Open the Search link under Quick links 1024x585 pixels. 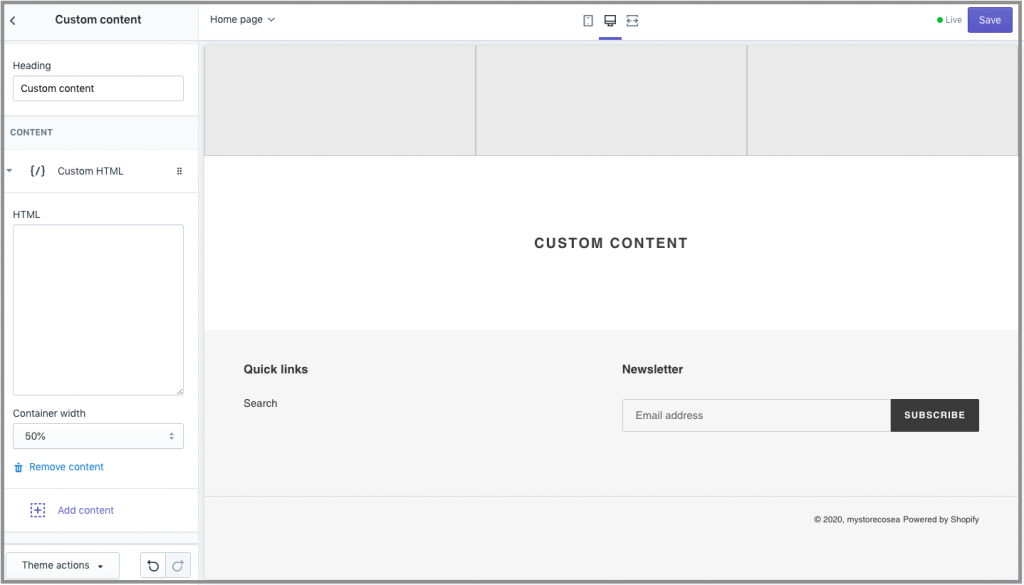point(260,403)
